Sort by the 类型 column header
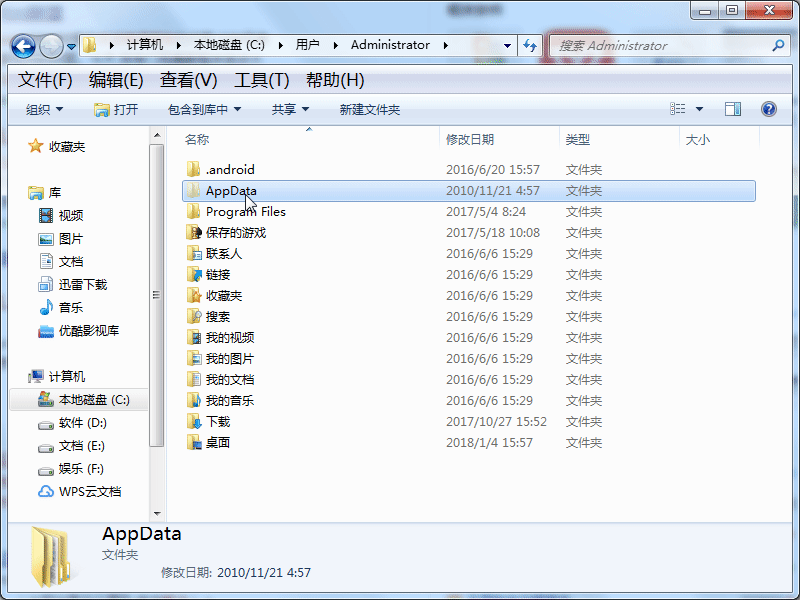800x600 pixels. (578, 139)
